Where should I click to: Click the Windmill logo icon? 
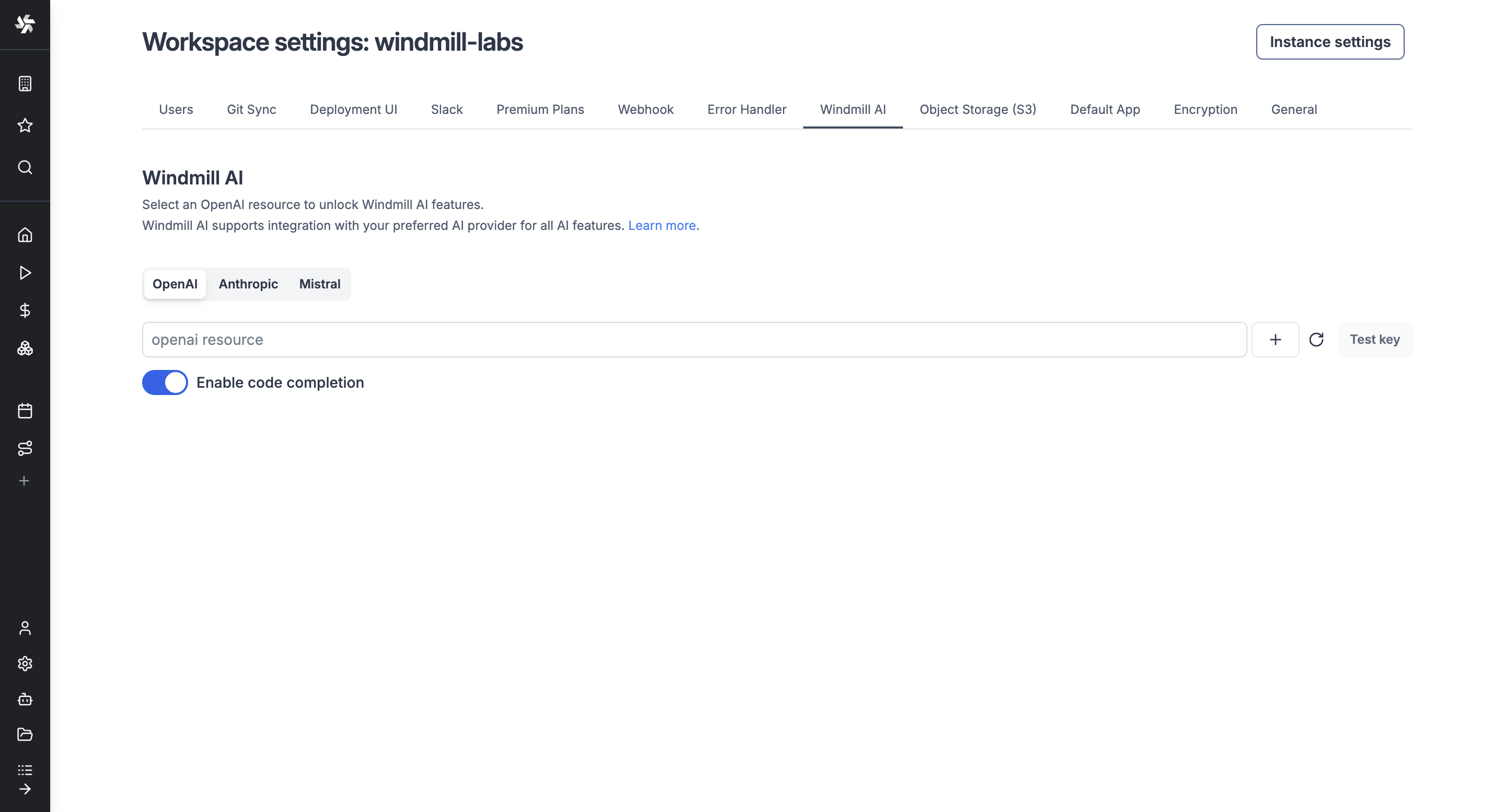tap(25, 24)
